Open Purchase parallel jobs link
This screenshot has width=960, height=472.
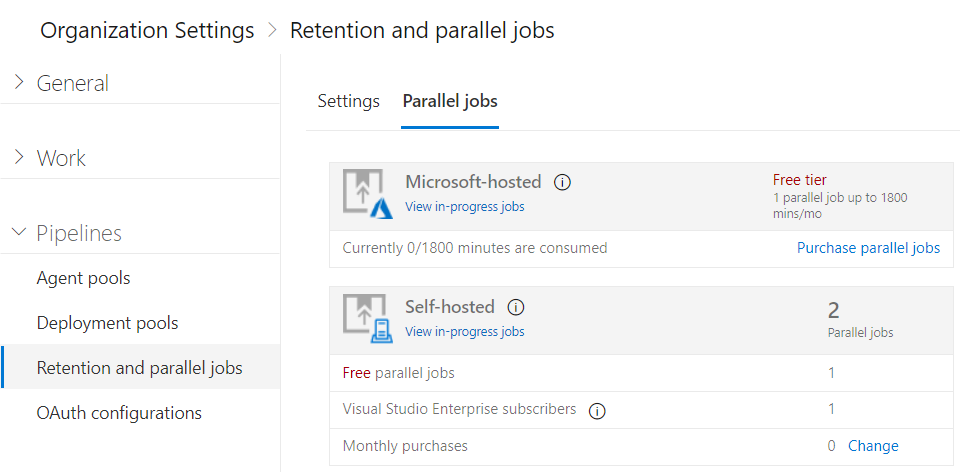[868, 248]
